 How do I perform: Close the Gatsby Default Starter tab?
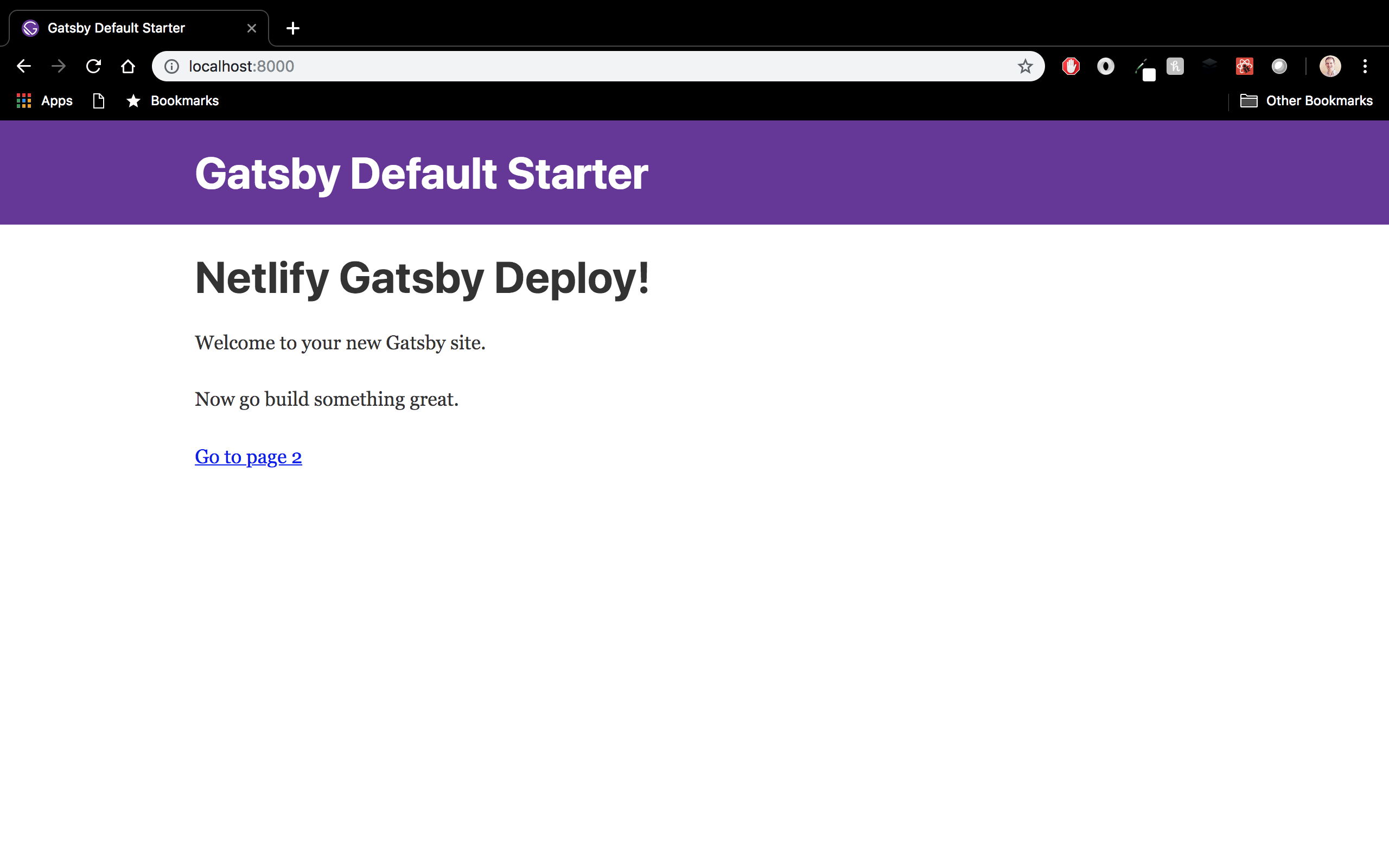tap(251, 28)
